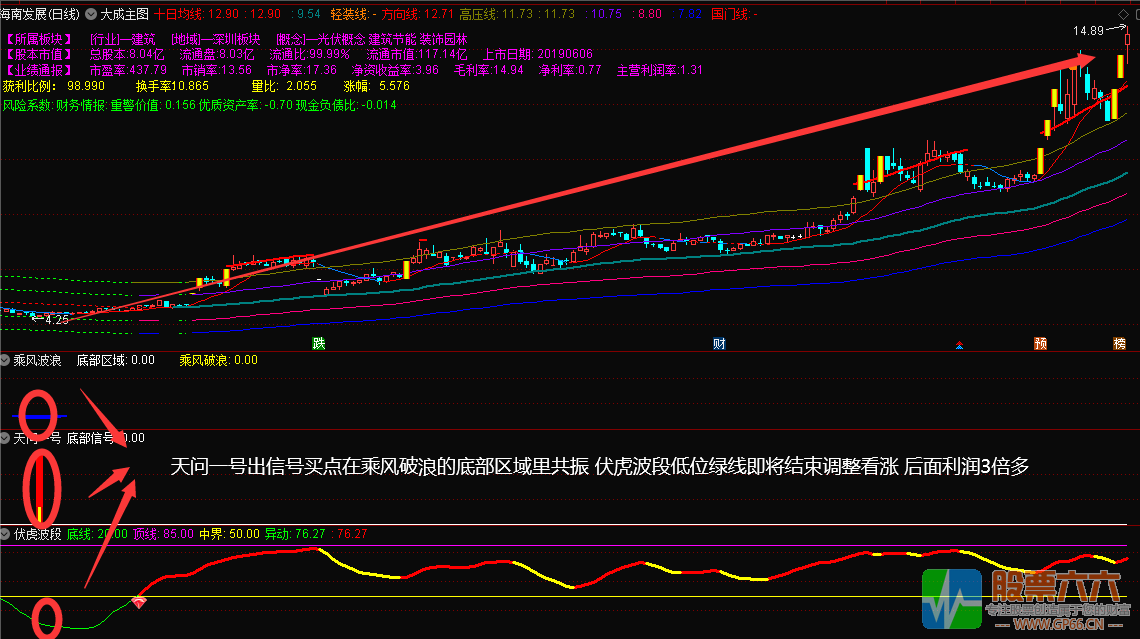1140x639 pixels.
Task: Collapse the 天问一号 indicator panel
Action: (x=5, y=437)
